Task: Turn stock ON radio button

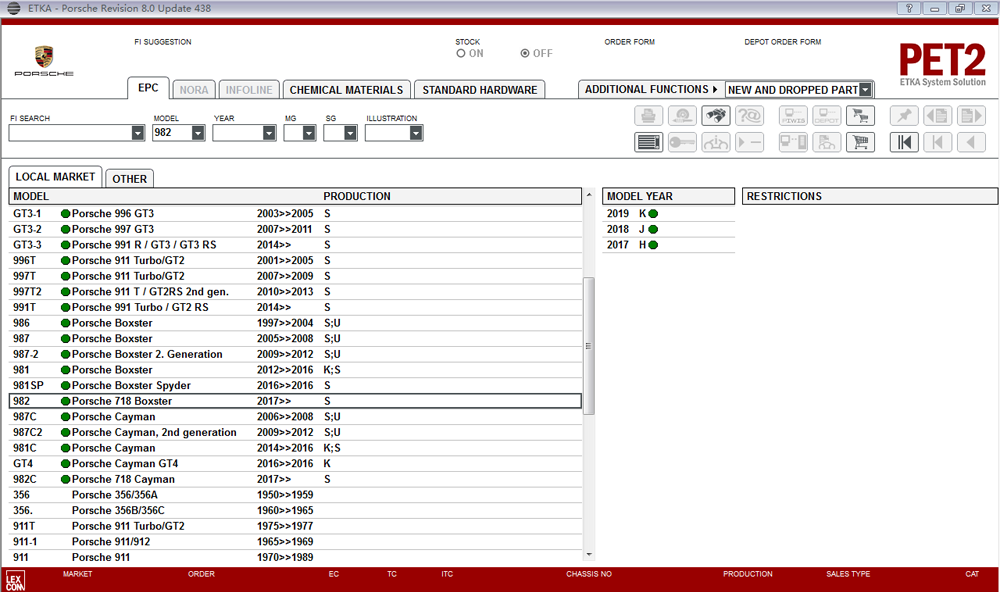Action: click(x=460, y=54)
